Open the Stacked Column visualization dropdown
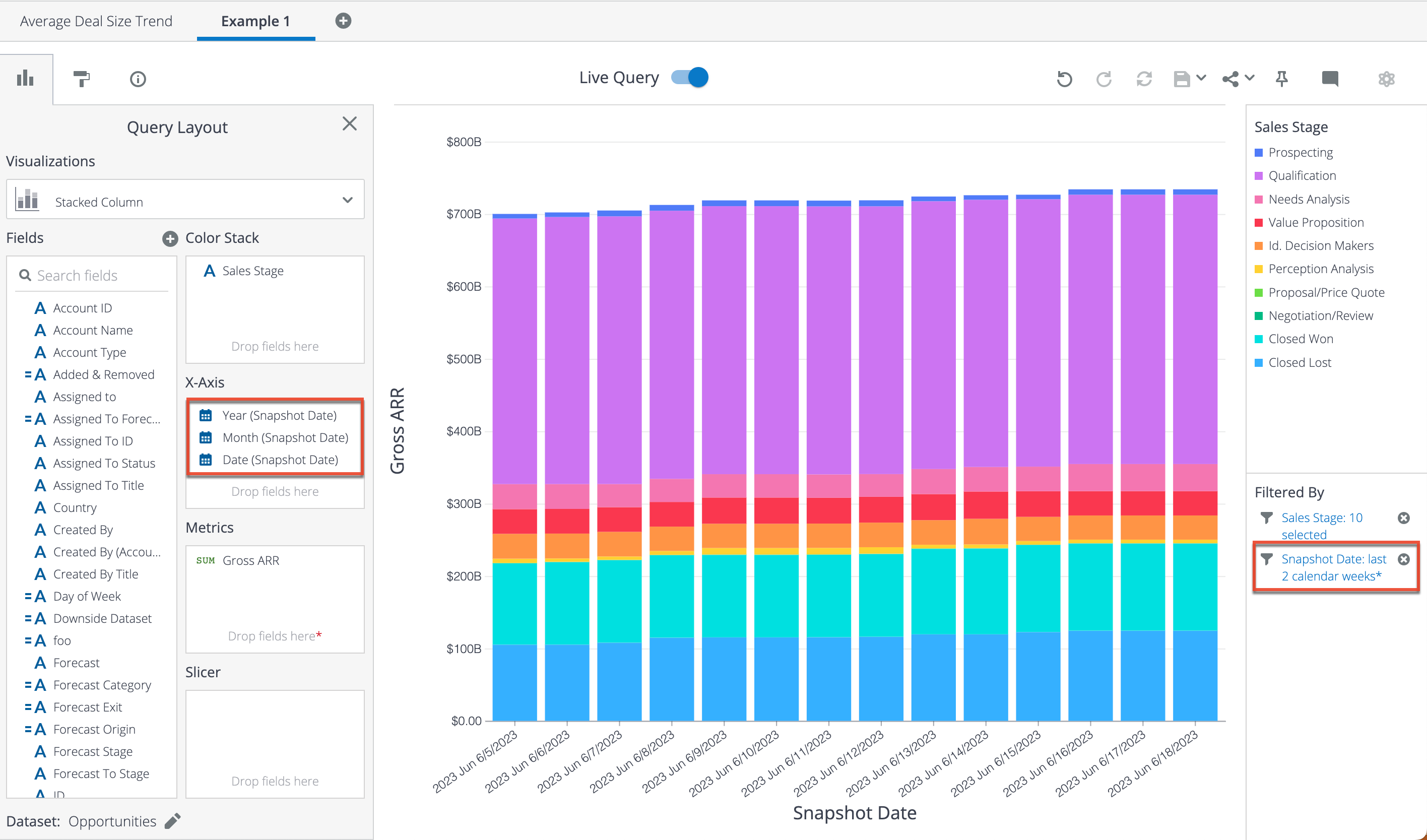This screenshot has width=1427, height=840. click(x=185, y=200)
